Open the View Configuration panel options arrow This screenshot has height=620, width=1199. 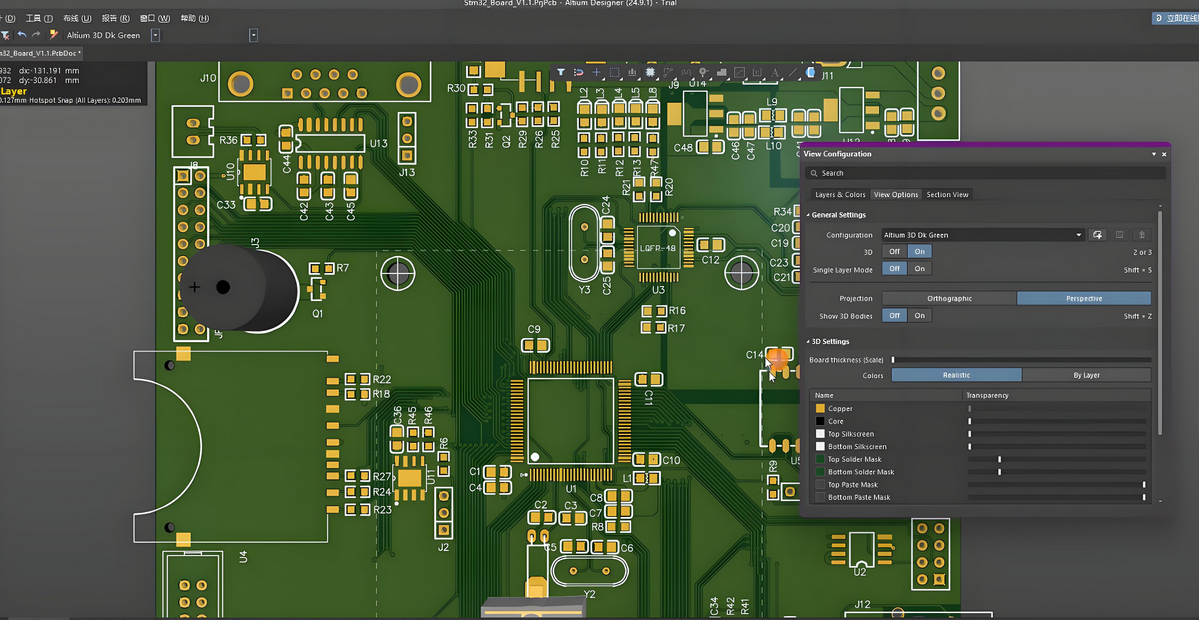click(1154, 154)
